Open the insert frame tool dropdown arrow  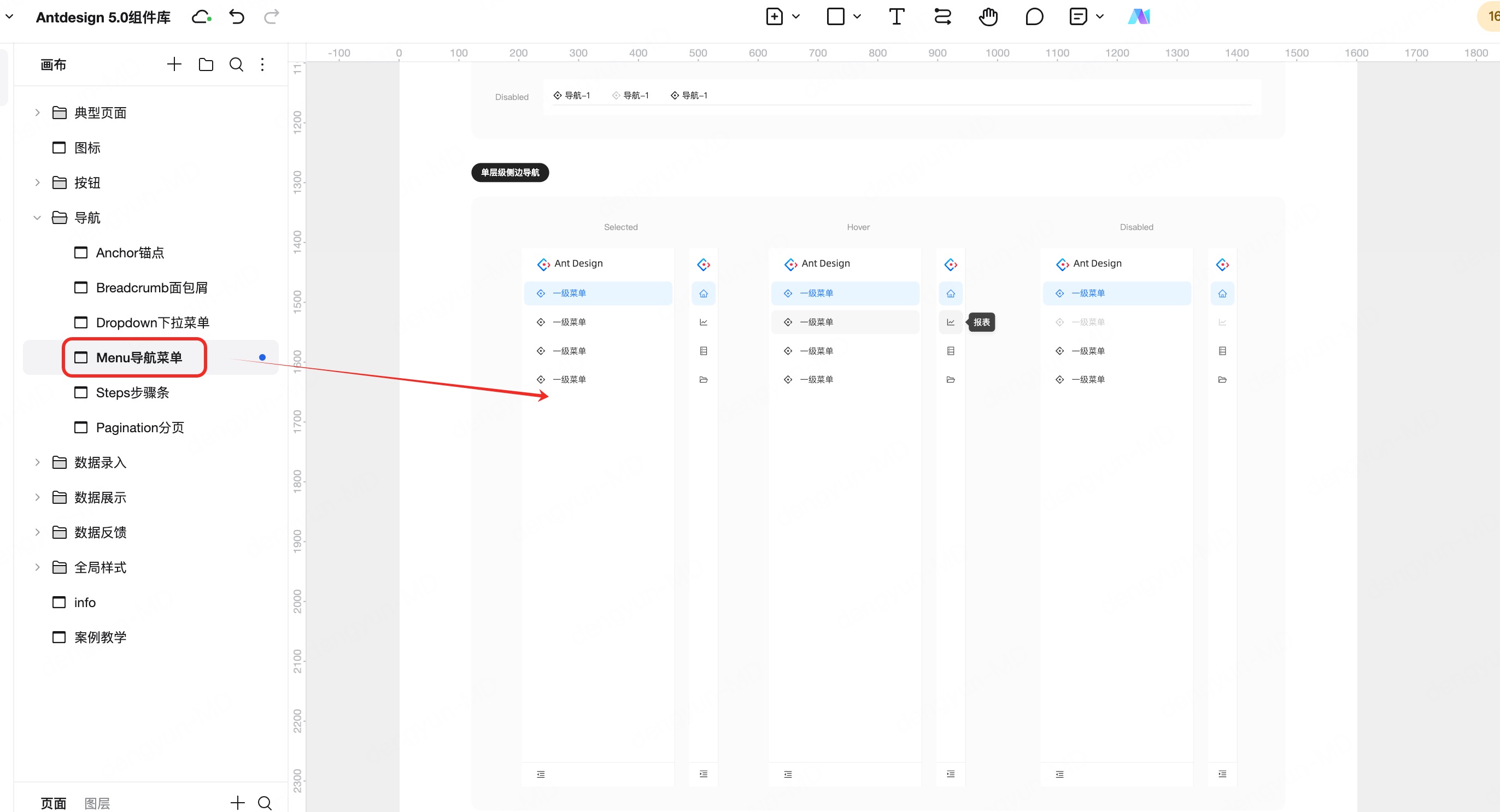(796, 16)
